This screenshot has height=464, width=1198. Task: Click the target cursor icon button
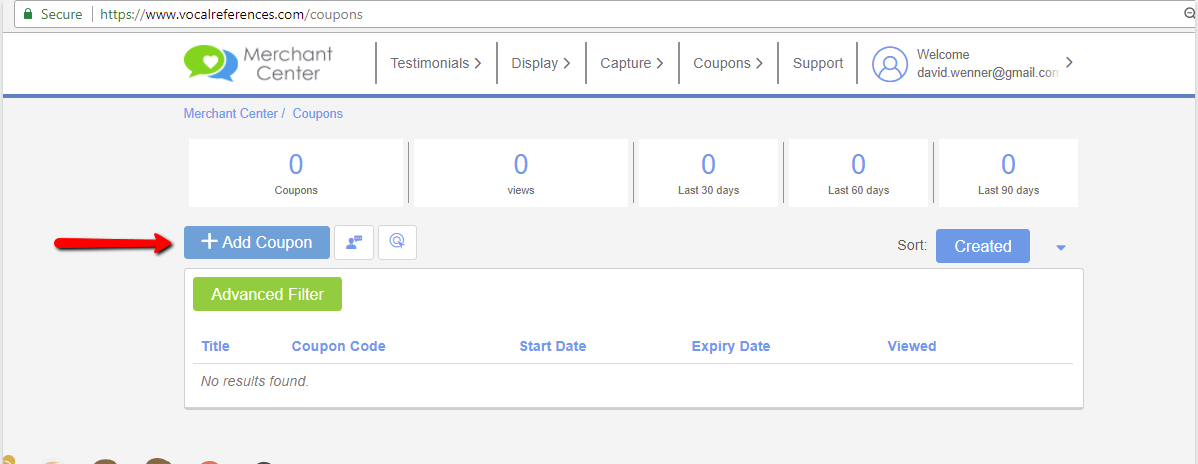click(x=397, y=242)
